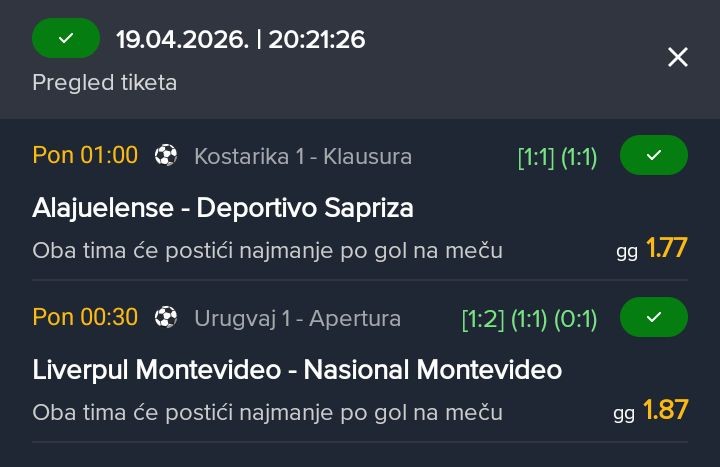Open the Kostarika 1 - Klausura league
Screen dimensions: 720x467
coord(303,157)
